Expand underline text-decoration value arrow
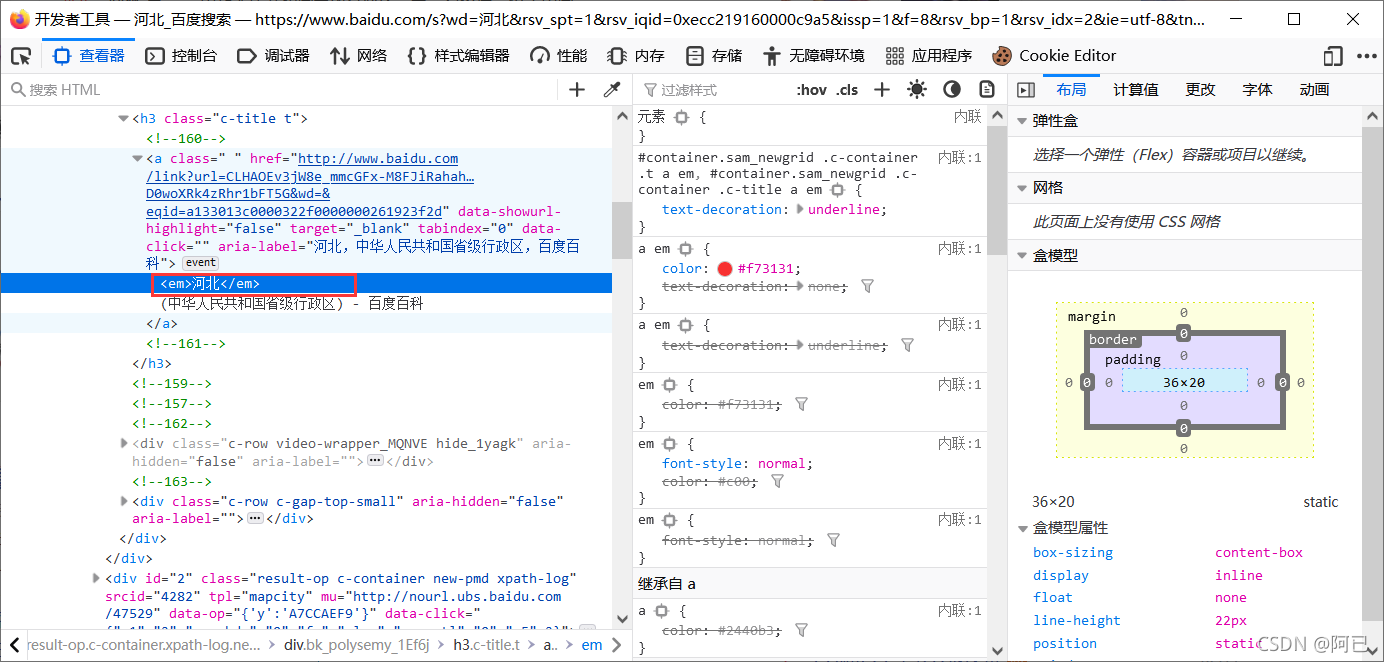This screenshot has height=662, width=1384. [x=799, y=210]
